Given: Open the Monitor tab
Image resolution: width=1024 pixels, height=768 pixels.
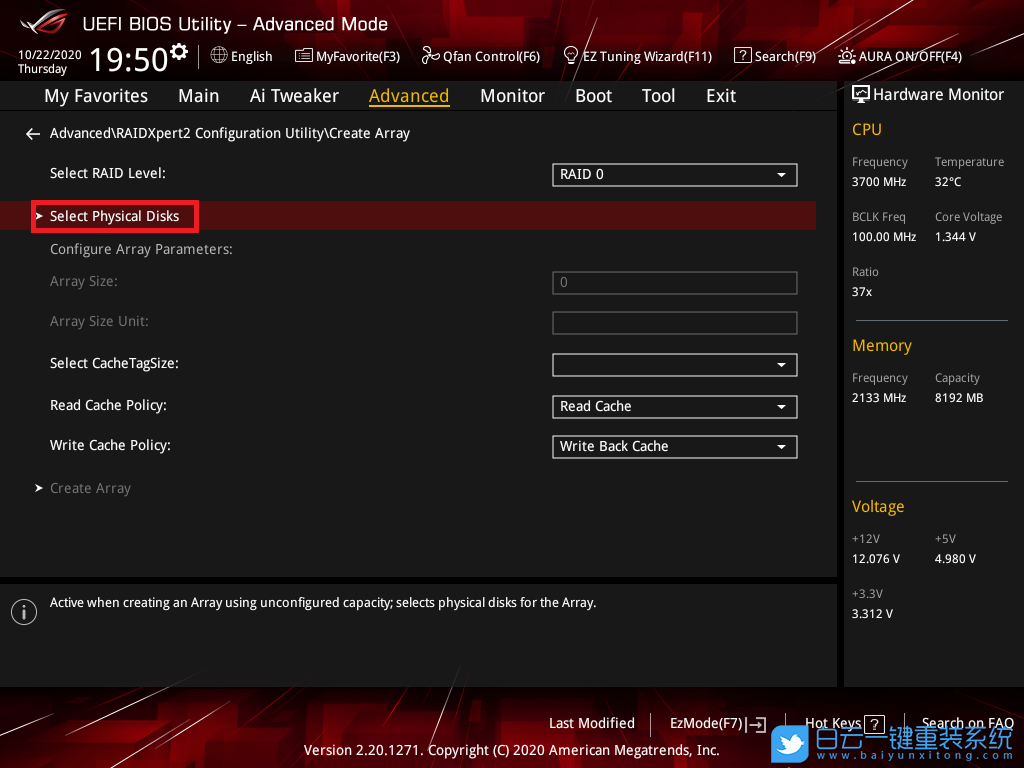Looking at the screenshot, I should 512,96.
